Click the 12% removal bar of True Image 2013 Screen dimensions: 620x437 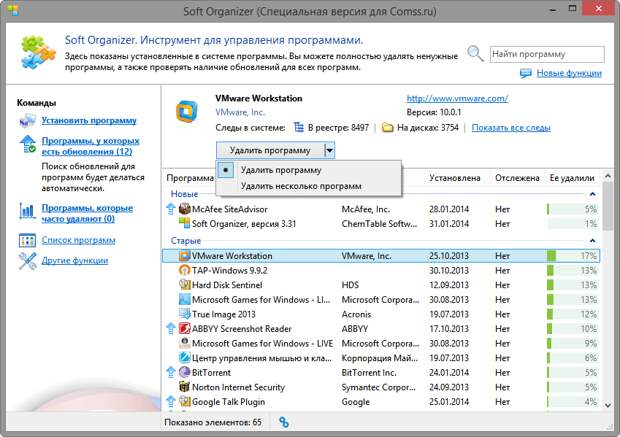click(x=572, y=314)
